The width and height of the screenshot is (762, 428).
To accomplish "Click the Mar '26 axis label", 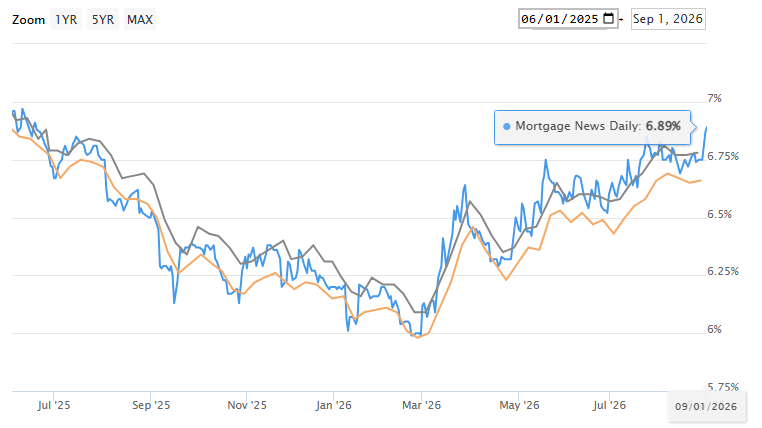I will [x=421, y=405].
